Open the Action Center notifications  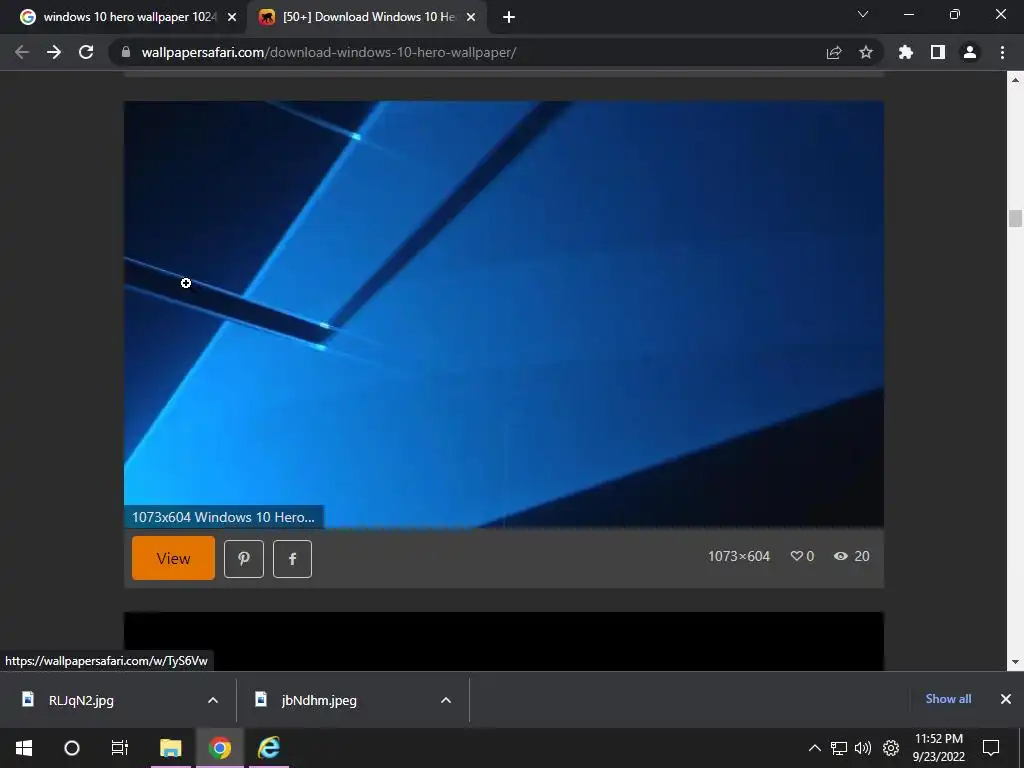click(x=991, y=748)
